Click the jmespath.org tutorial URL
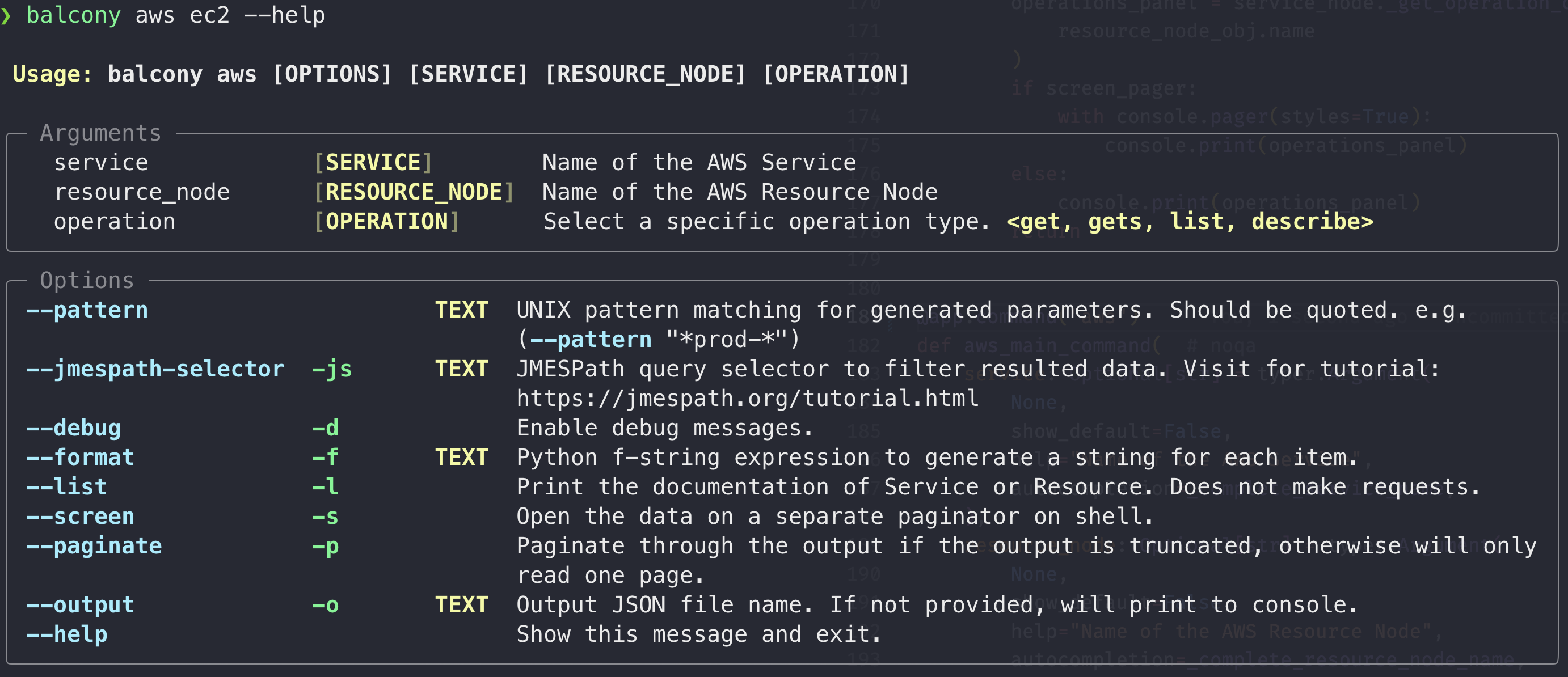The width and height of the screenshot is (1568, 677). [748, 399]
